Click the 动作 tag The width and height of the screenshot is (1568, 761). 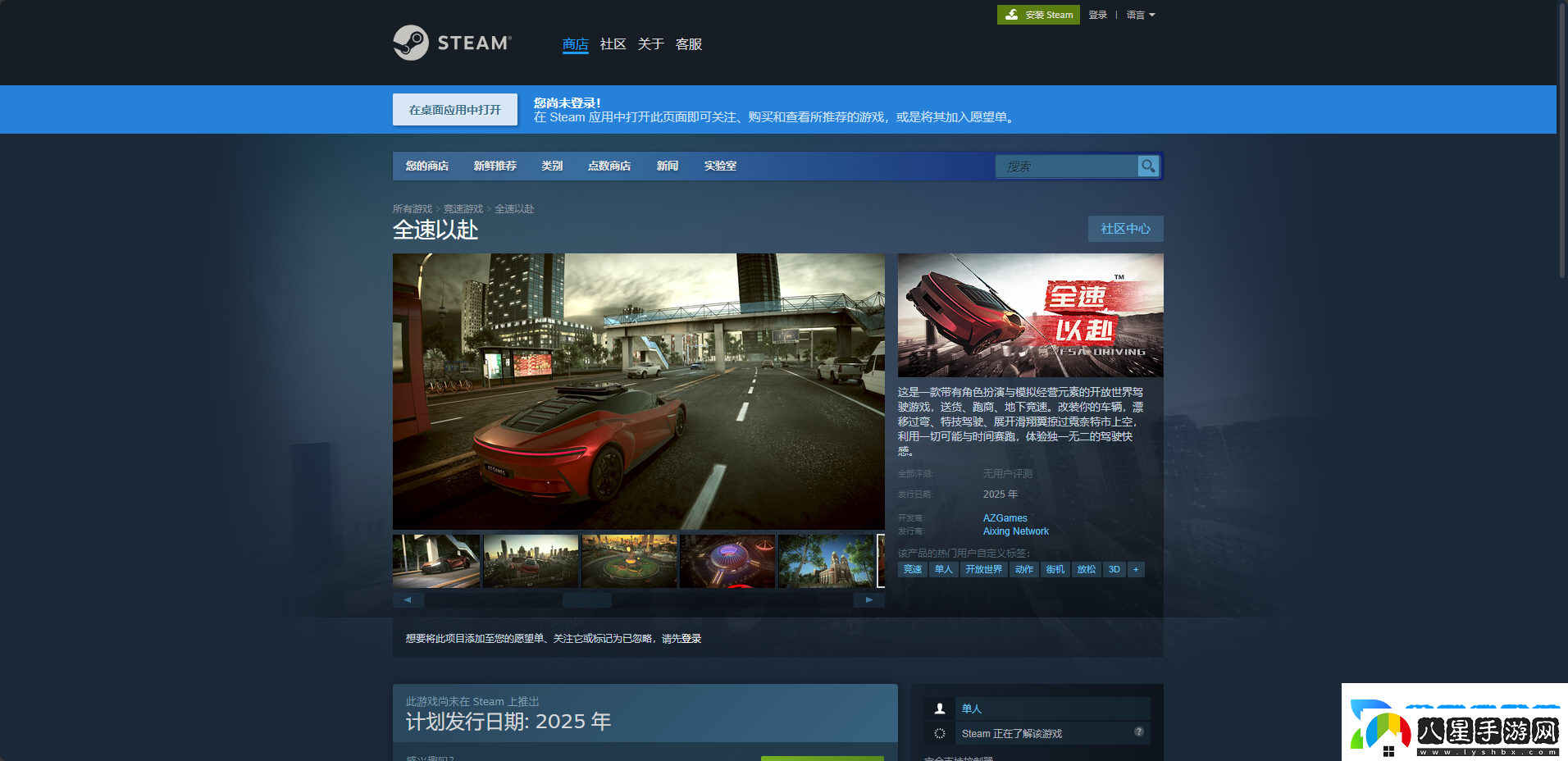(x=1023, y=569)
